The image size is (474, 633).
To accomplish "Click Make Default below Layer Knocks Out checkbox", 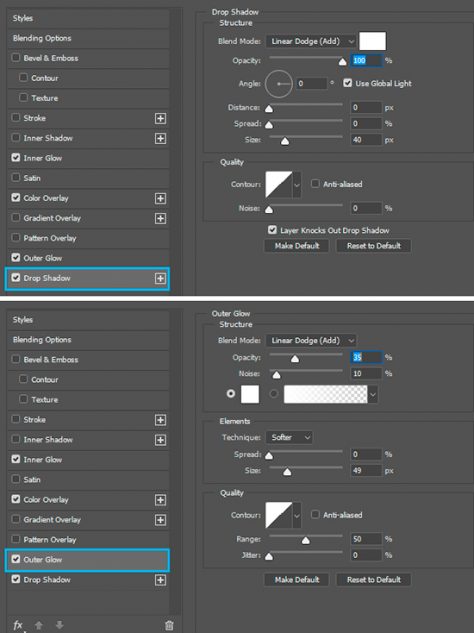I will [x=297, y=246].
